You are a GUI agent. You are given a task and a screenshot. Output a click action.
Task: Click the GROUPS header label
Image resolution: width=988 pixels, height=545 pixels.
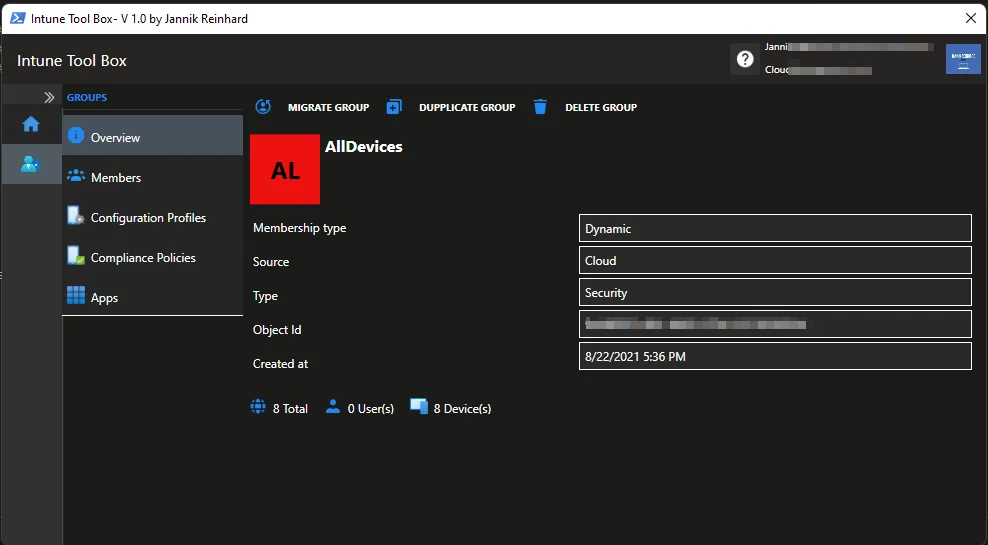pos(87,98)
